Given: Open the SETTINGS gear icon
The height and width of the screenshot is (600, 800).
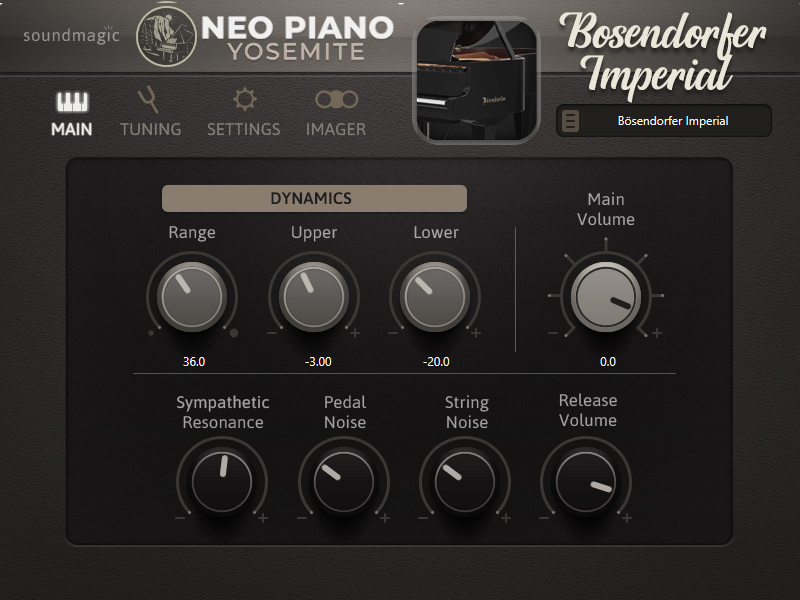Looking at the screenshot, I should [244, 99].
